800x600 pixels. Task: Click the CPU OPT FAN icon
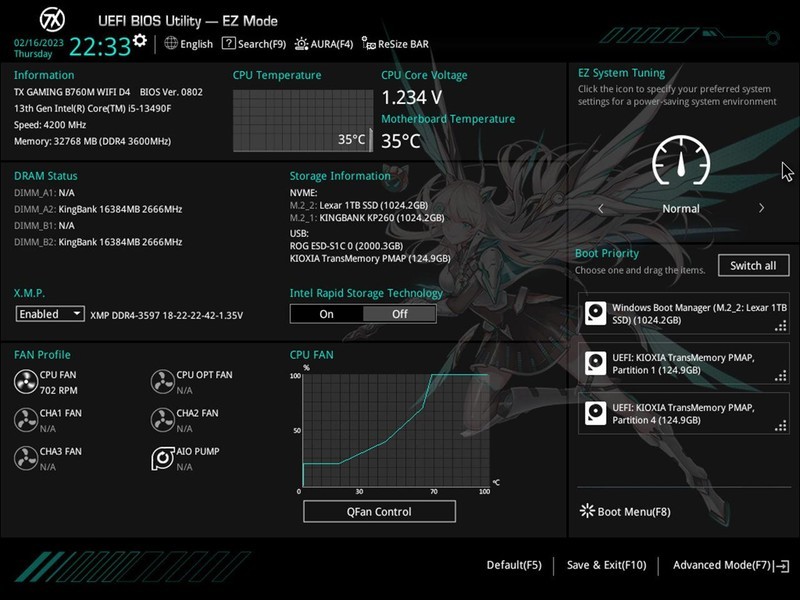pyautogui.click(x=163, y=382)
